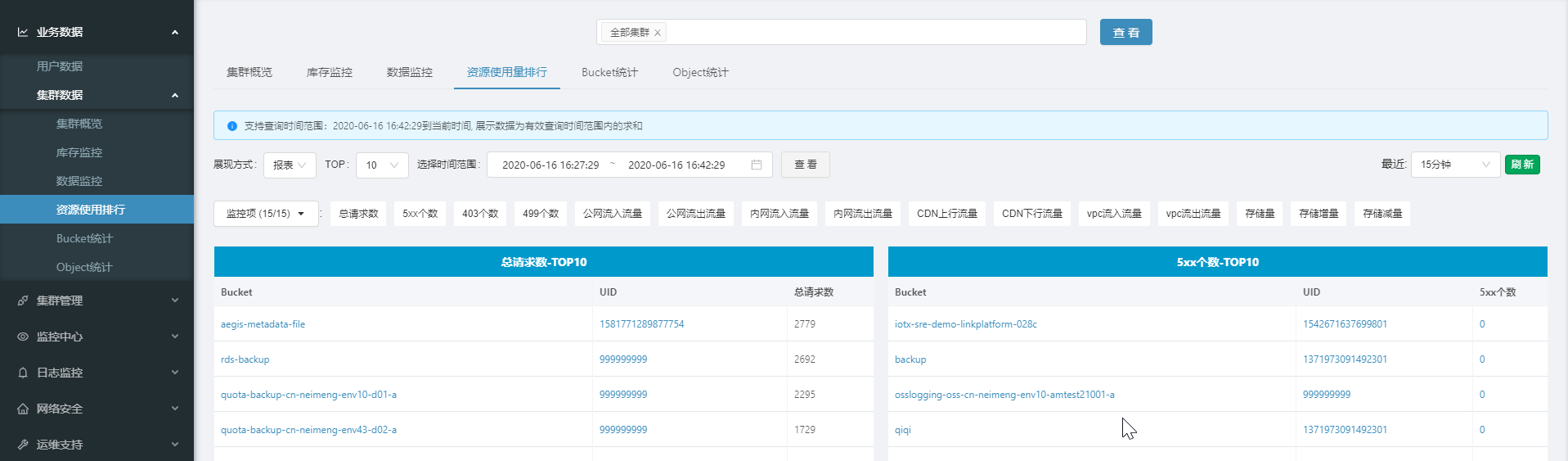Remove the 全部集群 tag with its X icon
Viewport: 1568px width, 461px height.
coord(658,33)
